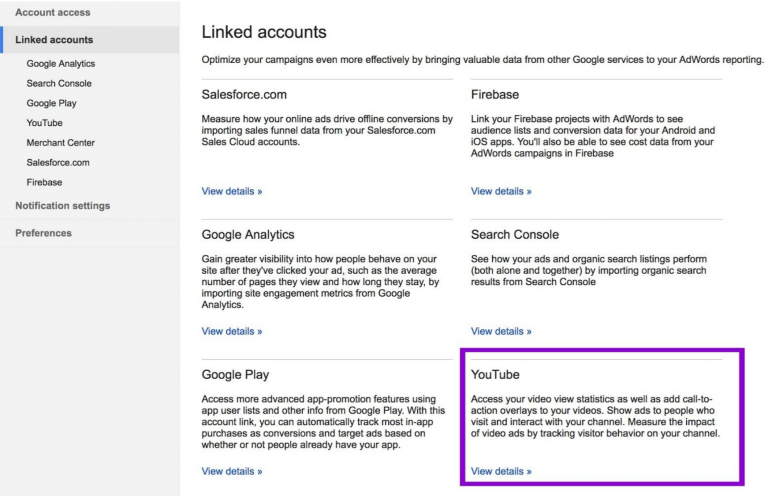View details for the Firebase card
Viewport: 768px width, 496px height.
pos(501,191)
